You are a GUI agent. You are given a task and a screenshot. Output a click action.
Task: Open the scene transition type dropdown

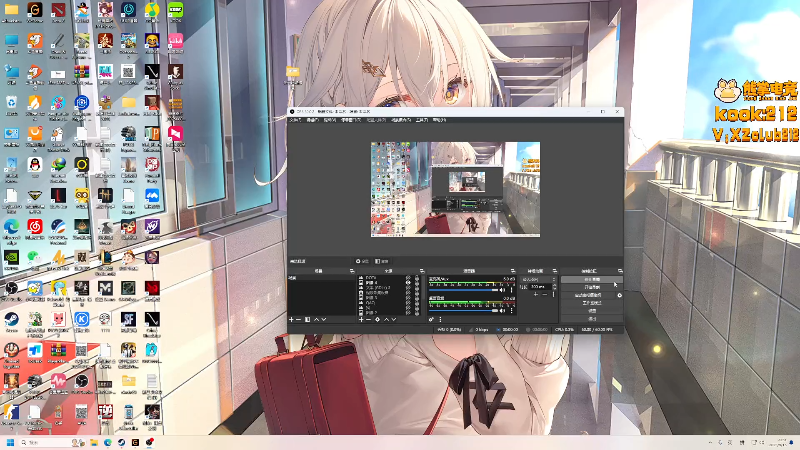coord(539,280)
